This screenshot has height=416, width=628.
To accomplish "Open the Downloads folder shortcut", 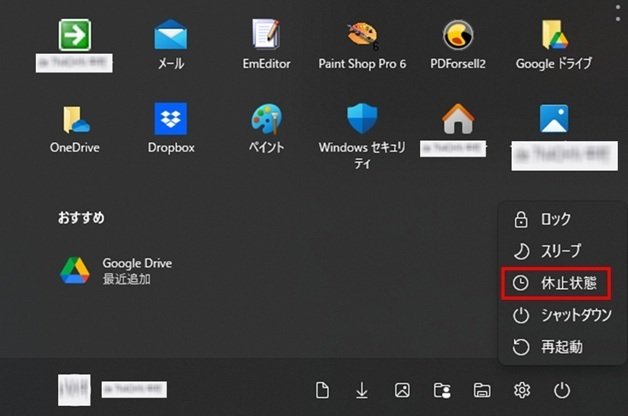I will tap(362, 390).
